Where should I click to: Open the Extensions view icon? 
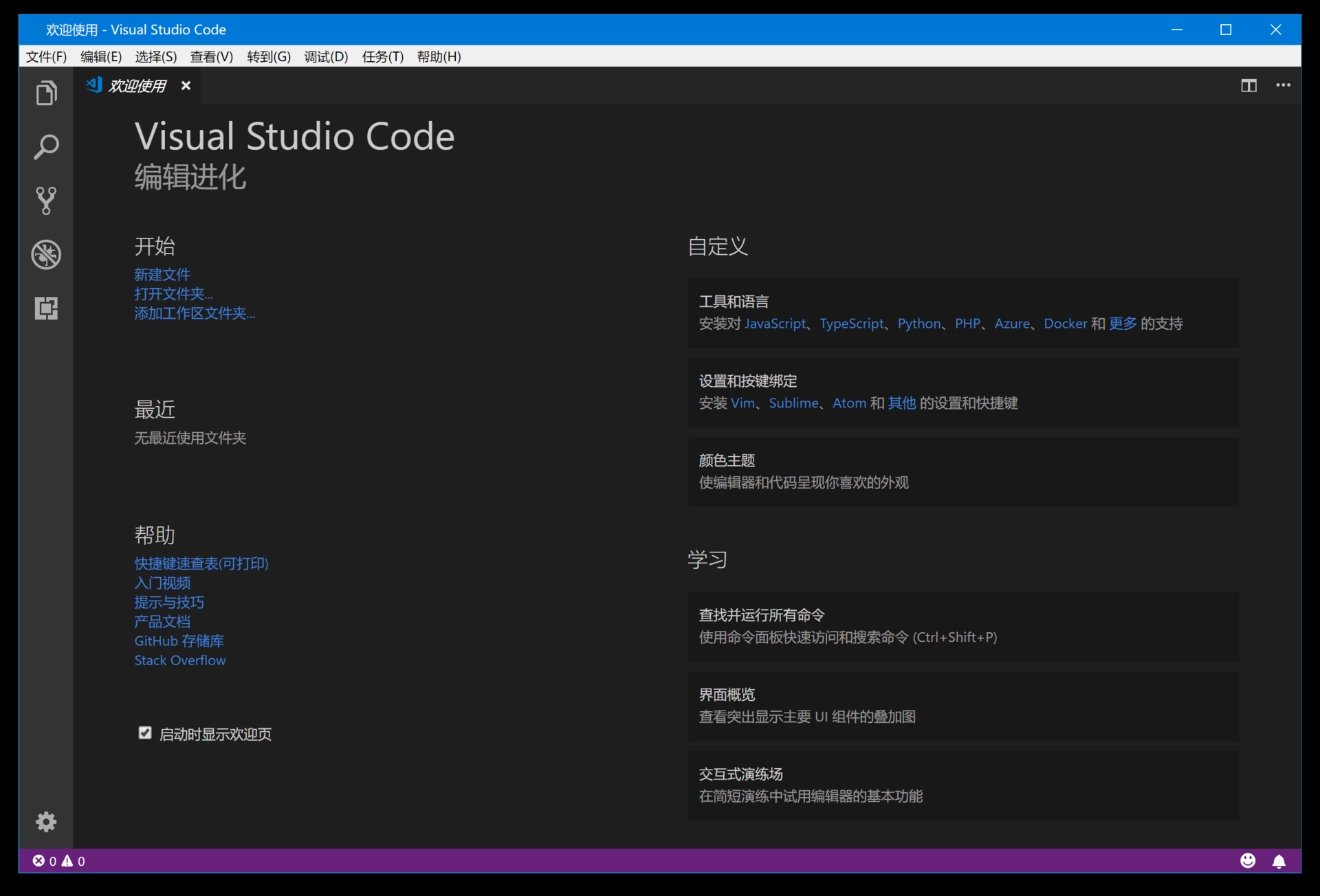46,308
